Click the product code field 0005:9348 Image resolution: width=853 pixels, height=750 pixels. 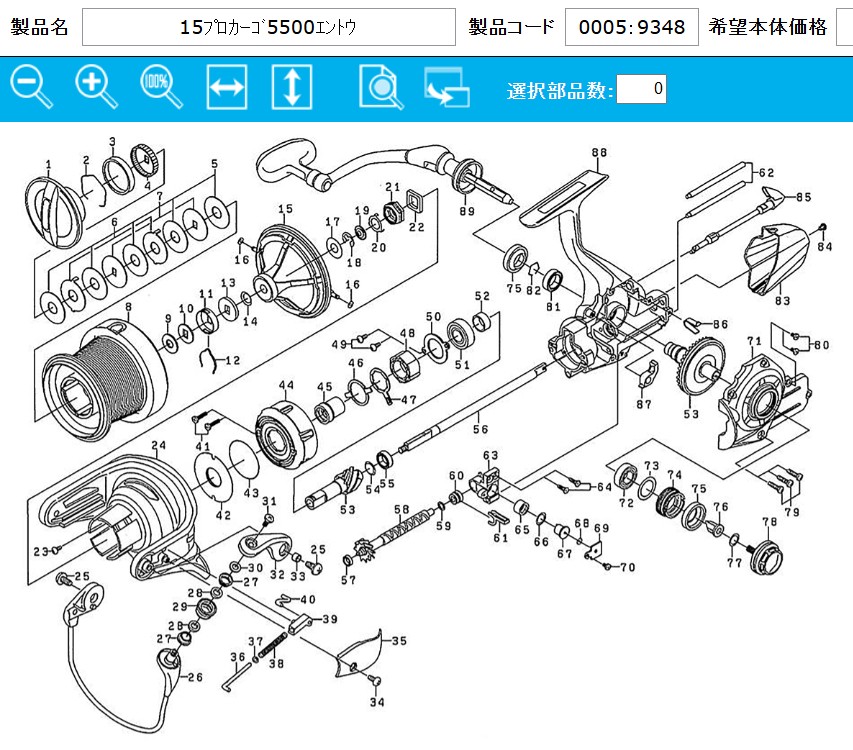point(632,27)
